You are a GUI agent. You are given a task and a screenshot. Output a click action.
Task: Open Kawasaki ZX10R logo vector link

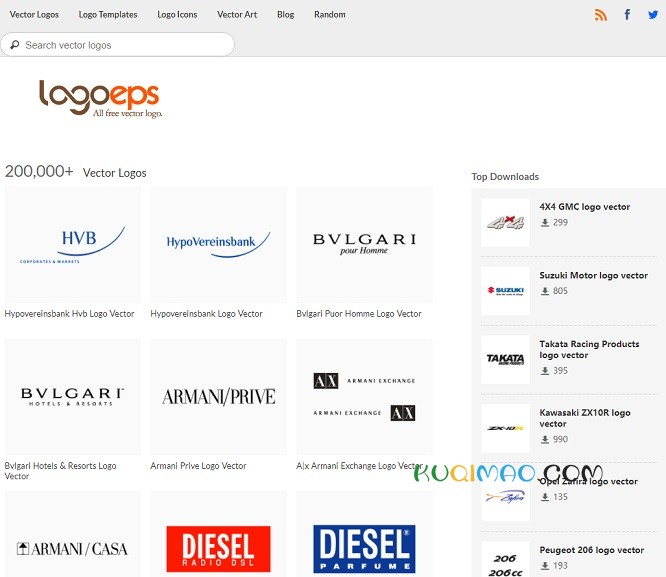click(x=584, y=418)
